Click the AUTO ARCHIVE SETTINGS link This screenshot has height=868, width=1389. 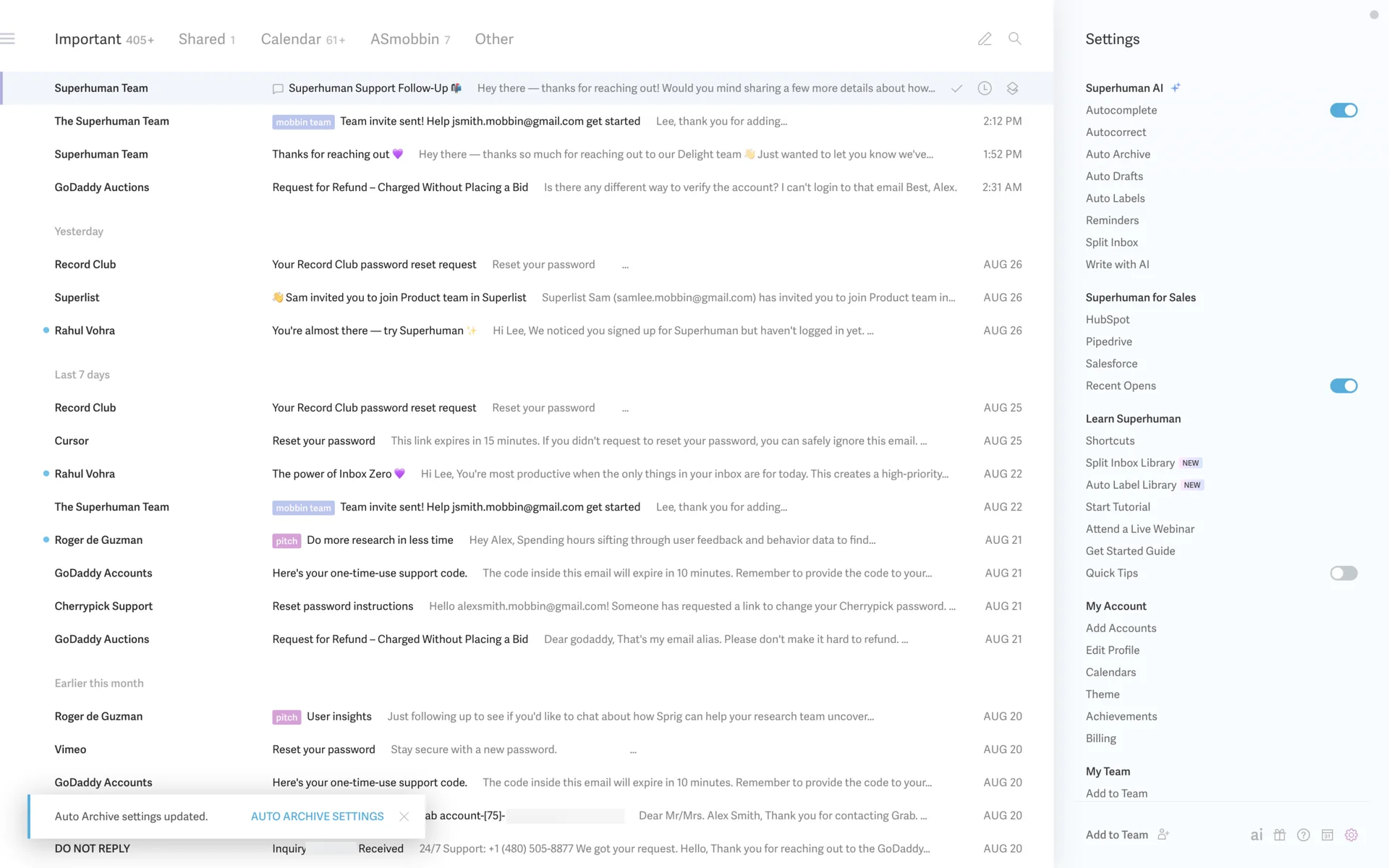pos(317,816)
